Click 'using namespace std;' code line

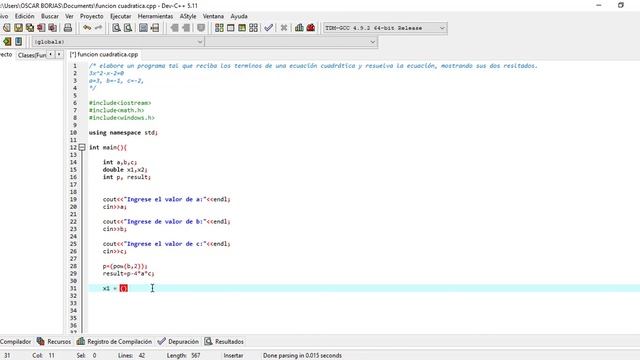pyautogui.click(x=123, y=133)
